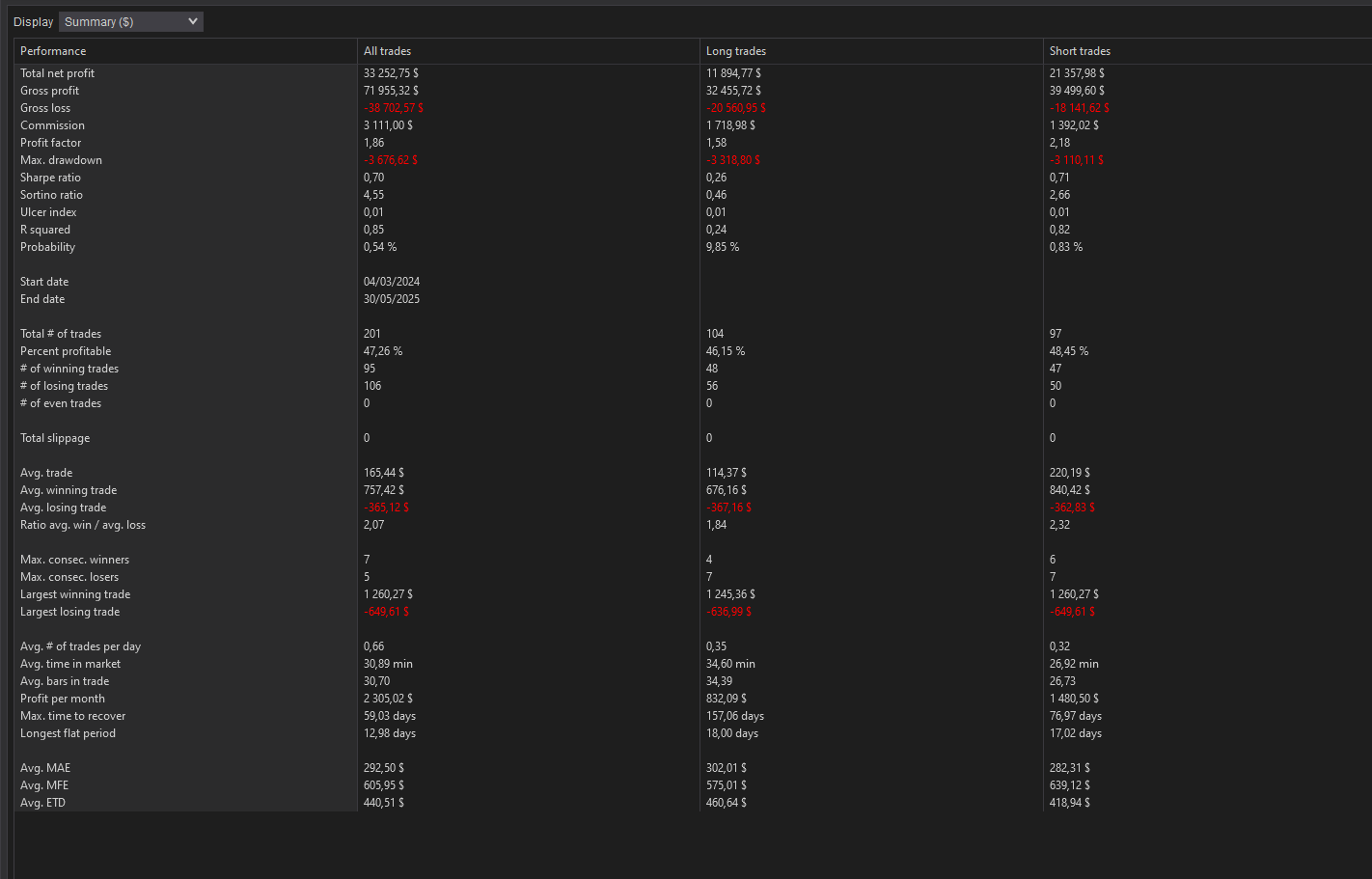
Task: Select the Gross profit row label
Action: point(49,91)
